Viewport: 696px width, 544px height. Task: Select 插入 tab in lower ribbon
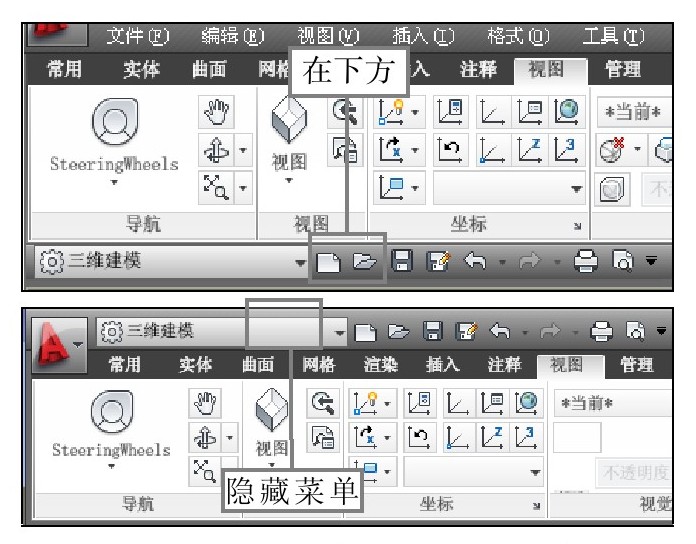point(443,365)
